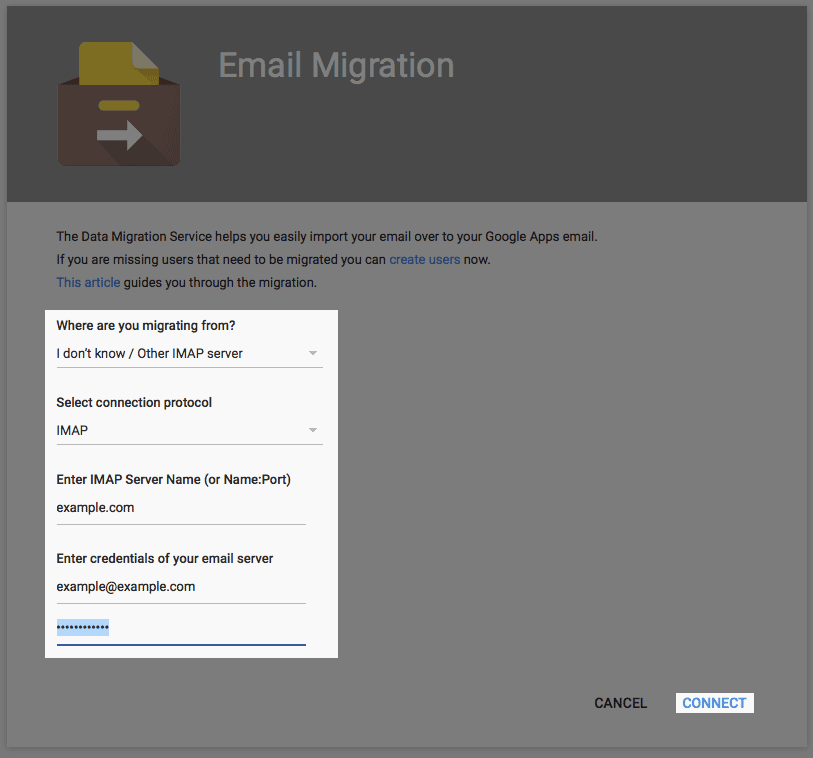Focus the IMAP server name field with example.com

(180, 508)
